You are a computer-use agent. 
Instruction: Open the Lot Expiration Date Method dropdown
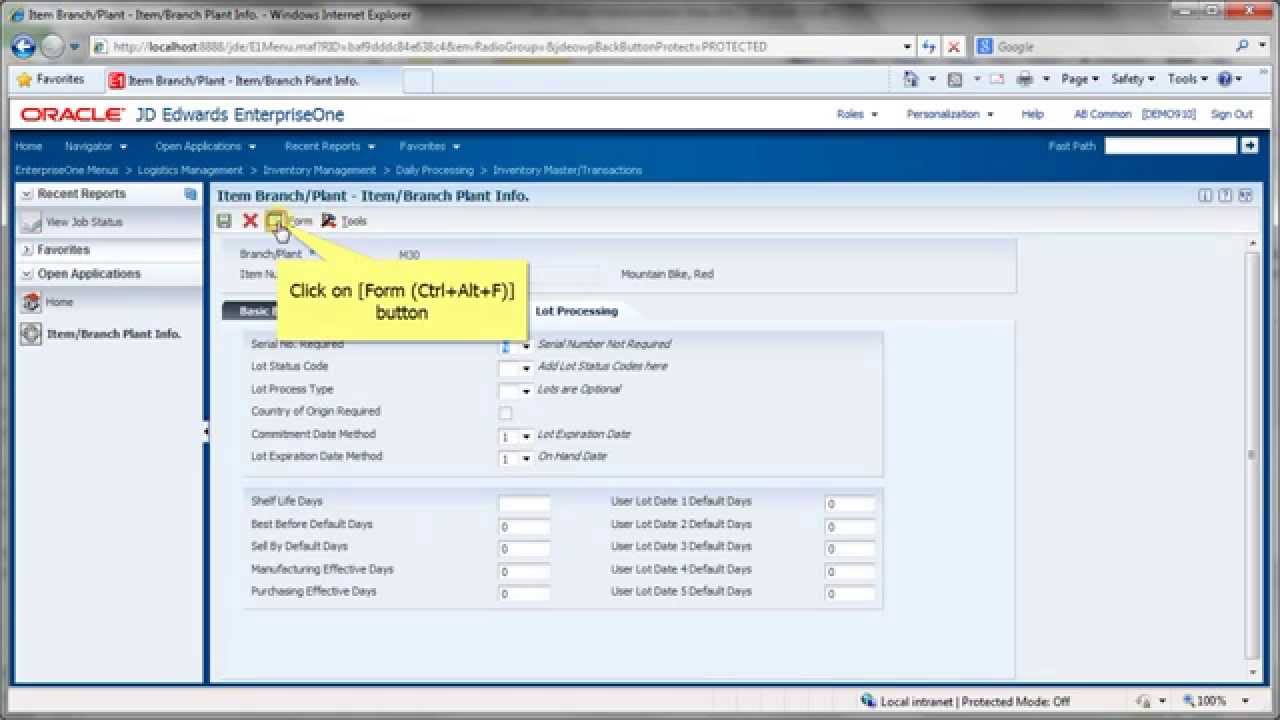coord(526,458)
